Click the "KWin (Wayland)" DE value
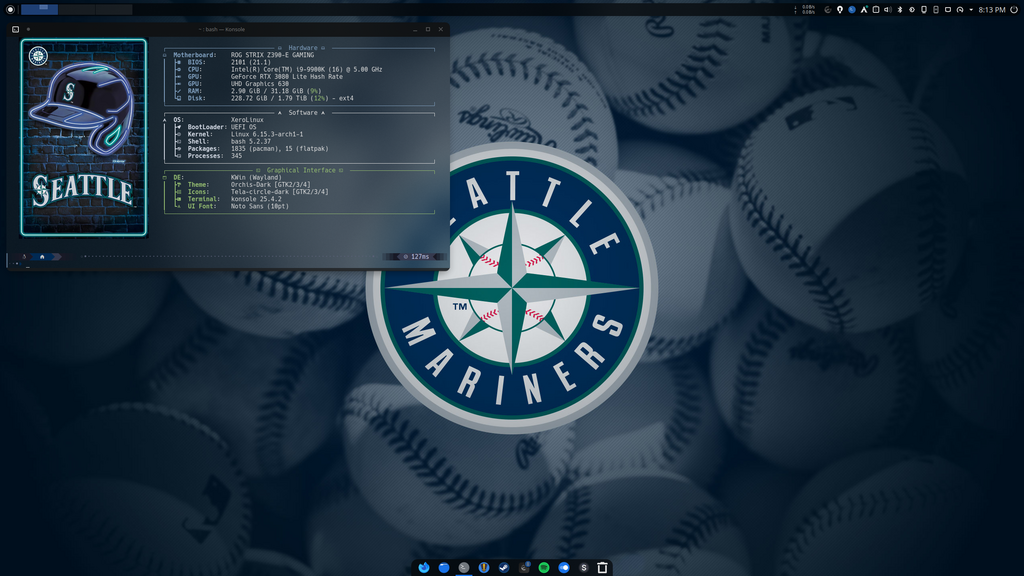The height and width of the screenshot is (576, 1024). [256, 177]
